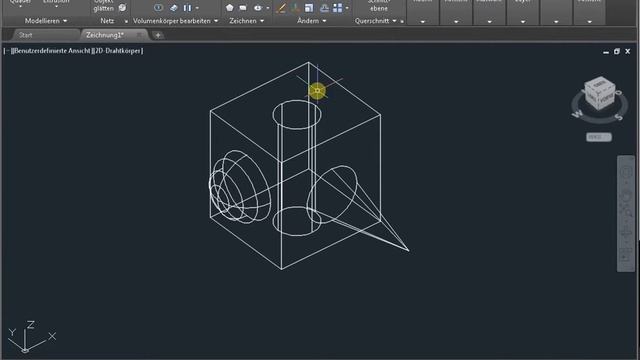Open the Benutzerdefinierte Ansicht view menu
640x360 pixels.
[52, 51]
